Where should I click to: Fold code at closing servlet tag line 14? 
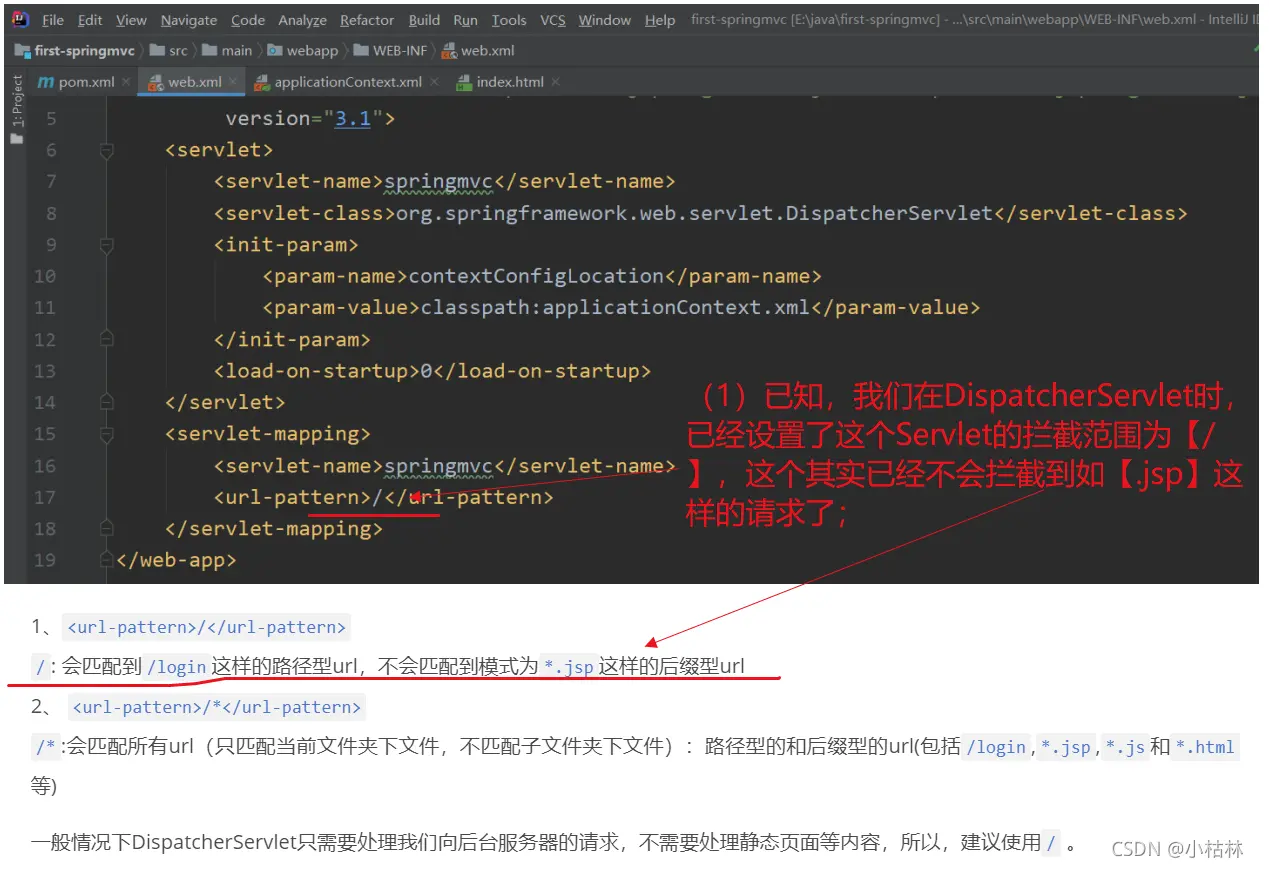pos(107,402)
